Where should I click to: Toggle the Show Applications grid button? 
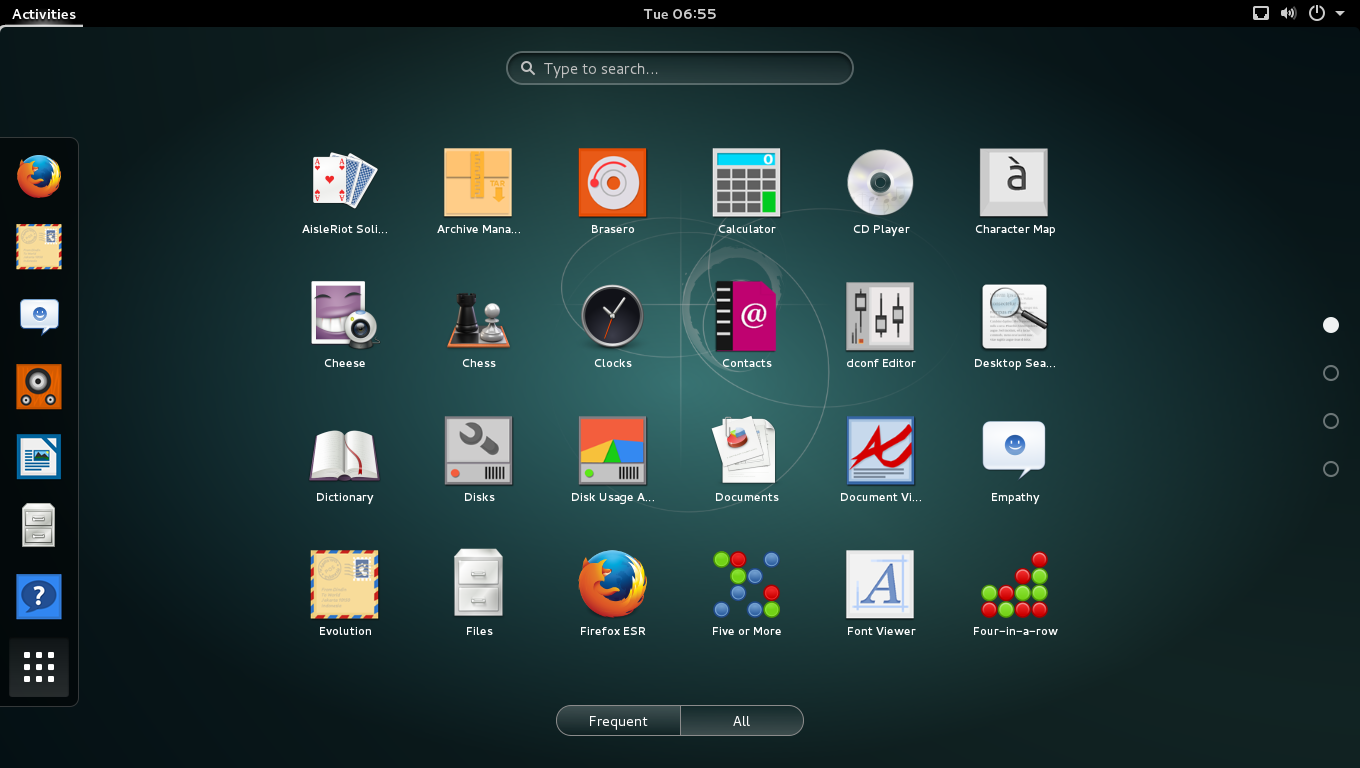click(x=39, y=667)
